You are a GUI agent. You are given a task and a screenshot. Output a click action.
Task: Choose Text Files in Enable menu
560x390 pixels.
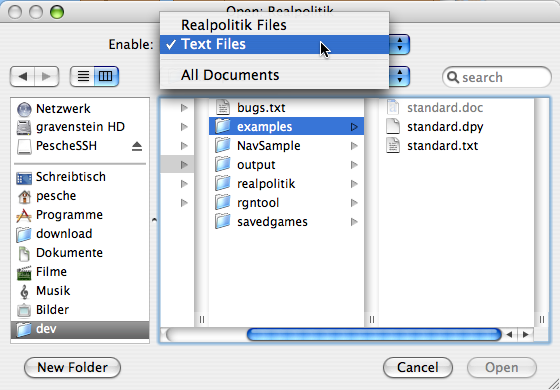click(274, 44)
